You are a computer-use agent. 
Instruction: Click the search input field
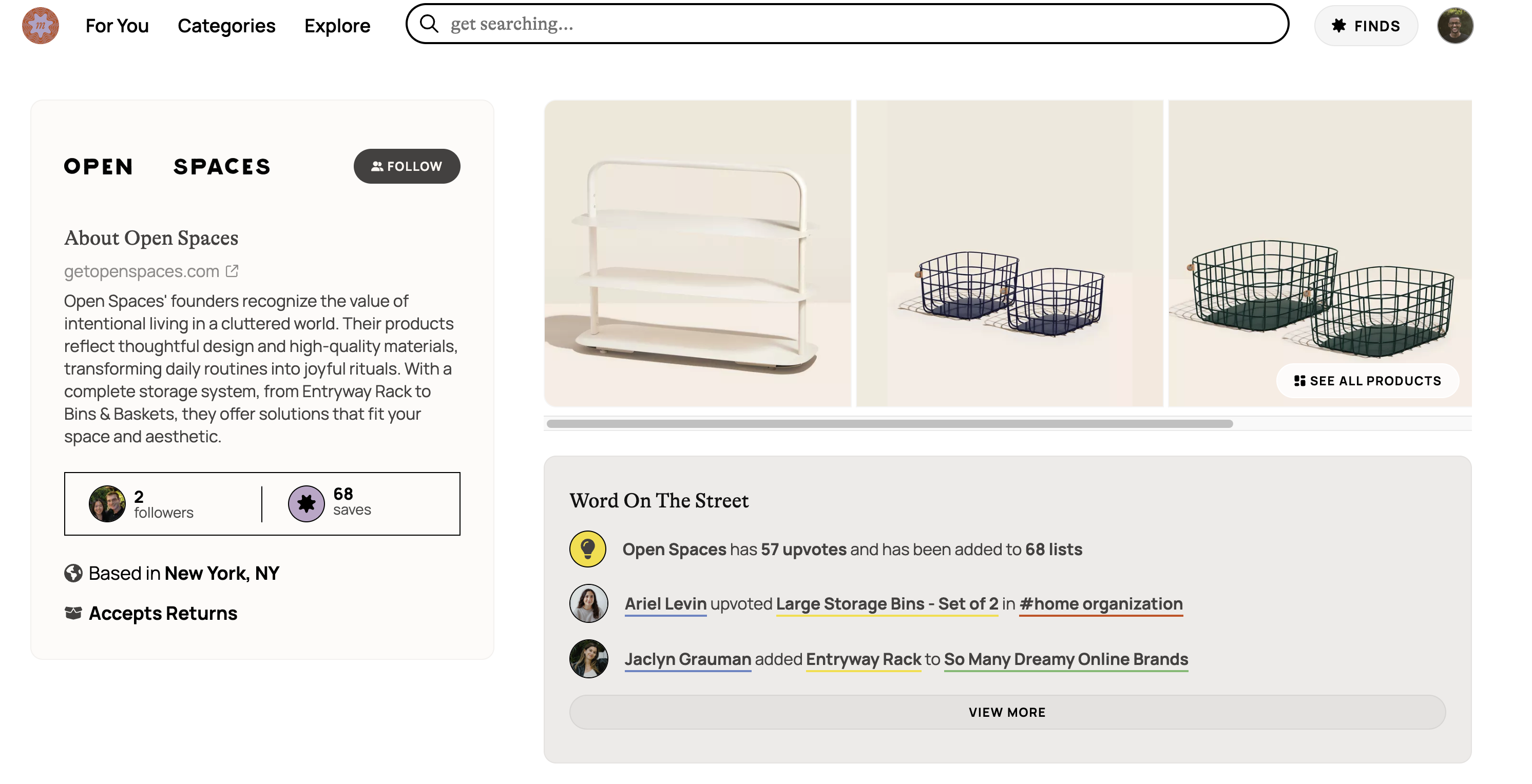point(863,24)
